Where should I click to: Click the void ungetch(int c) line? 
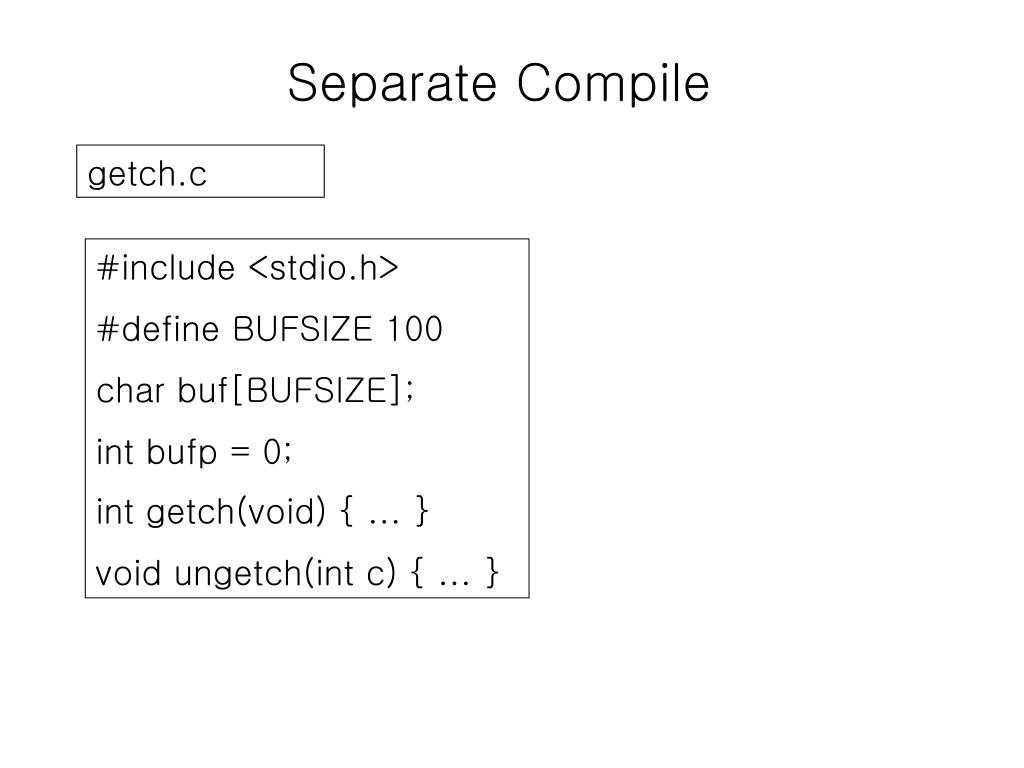click(x=297, y=573)
